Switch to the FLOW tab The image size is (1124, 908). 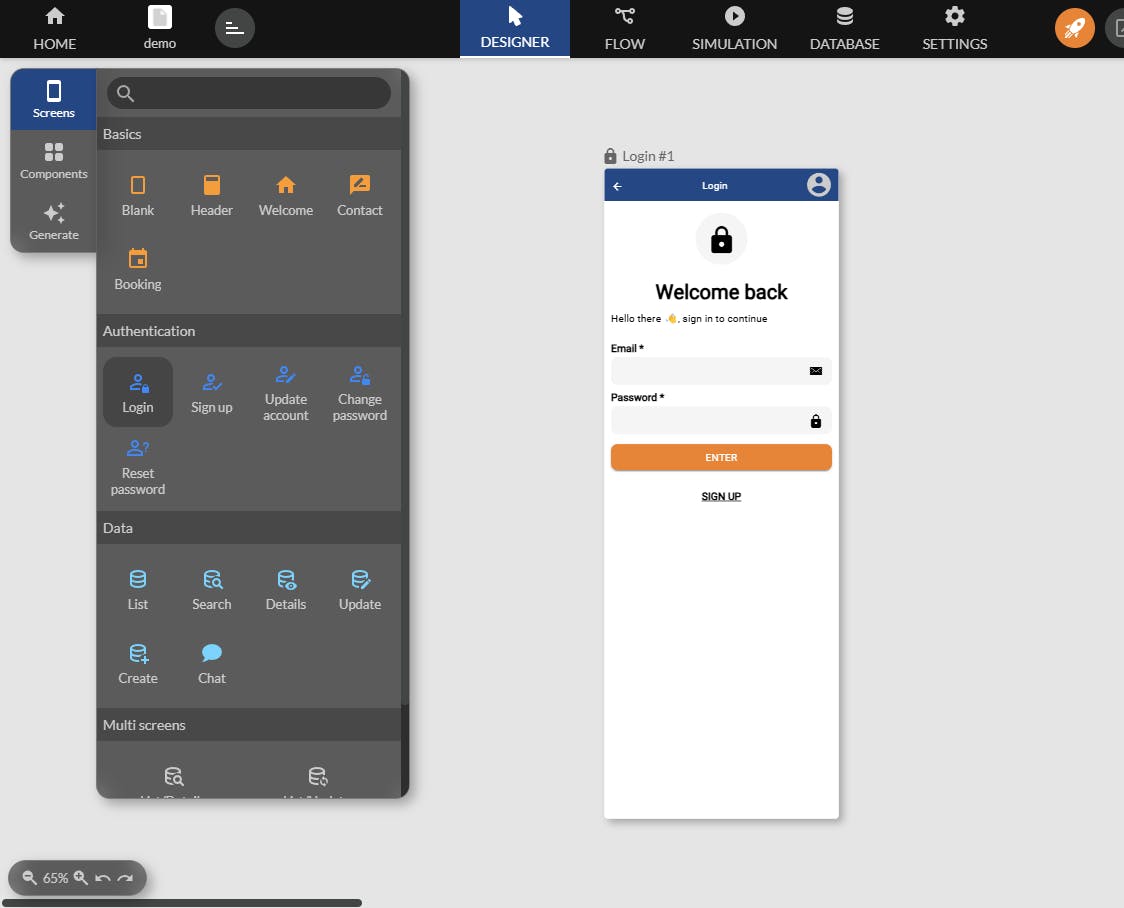pyautogui.click(x=624, y=29)
